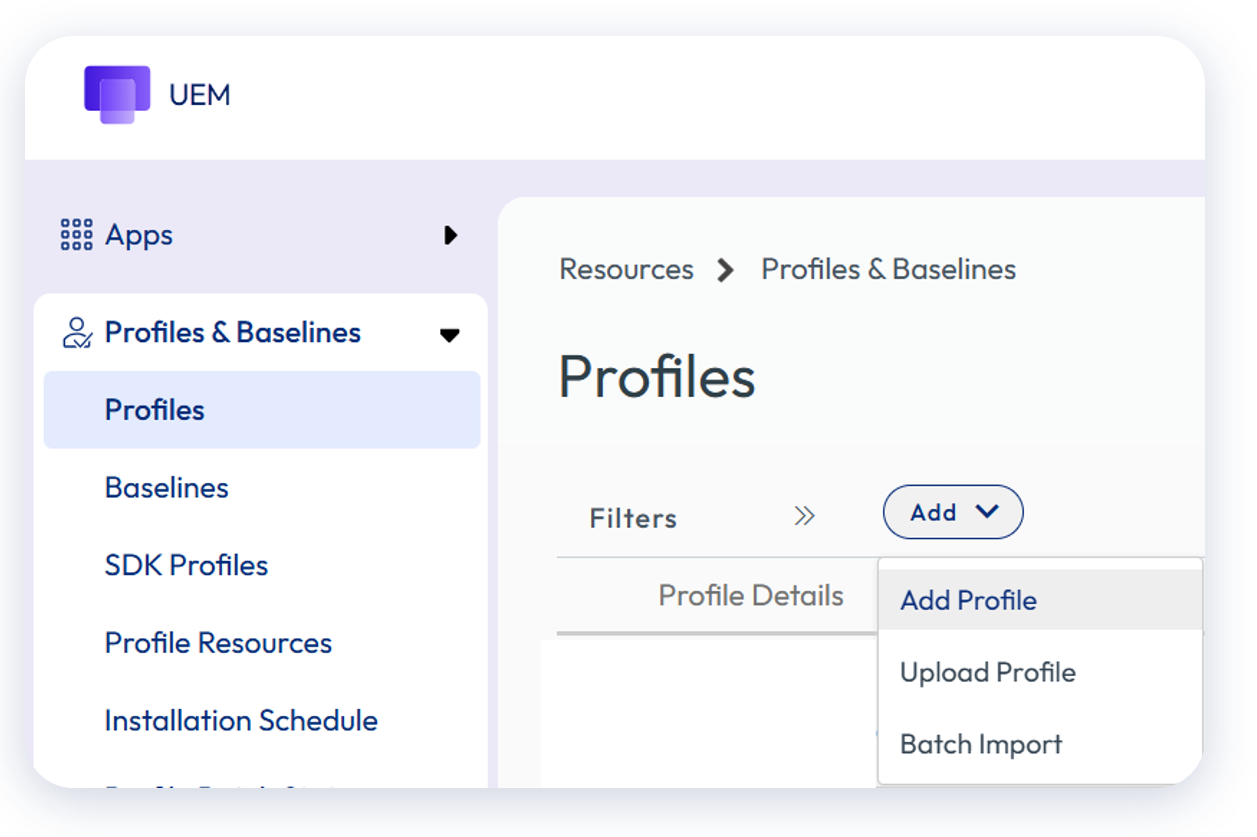Click the Filters label

pyautogui.click(x=633, y=519)
